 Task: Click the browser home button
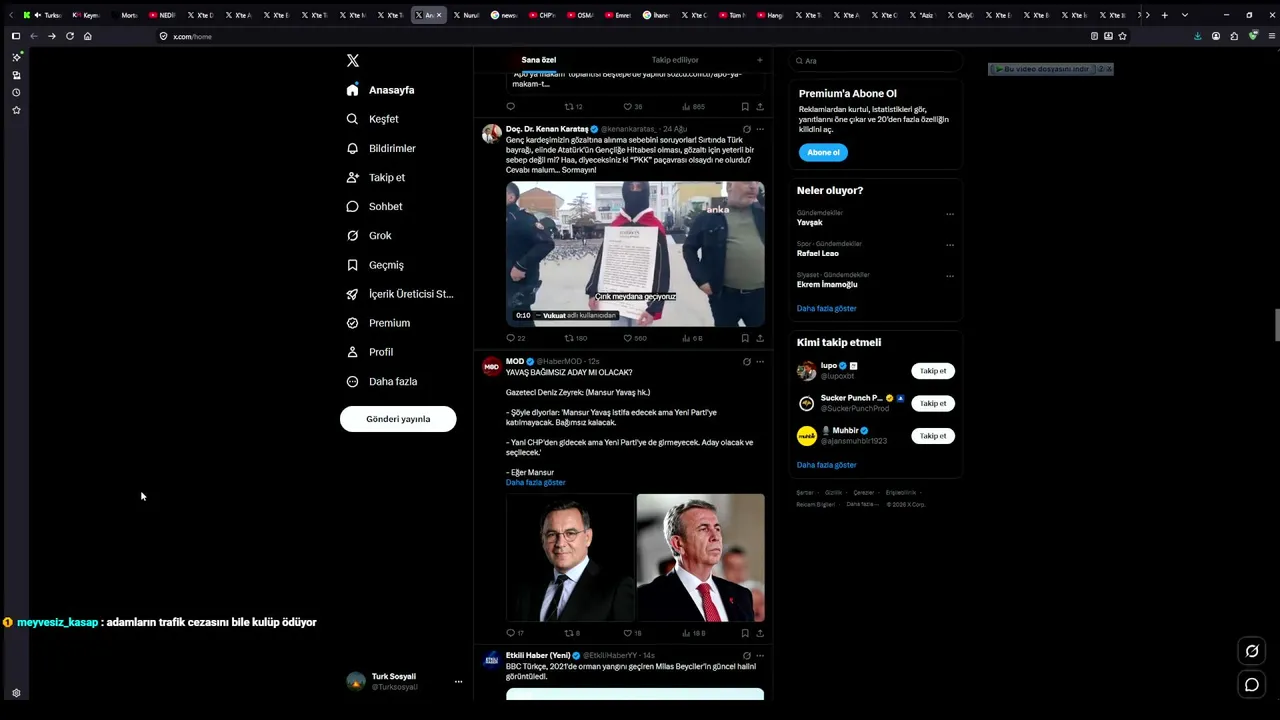(88, 36)
